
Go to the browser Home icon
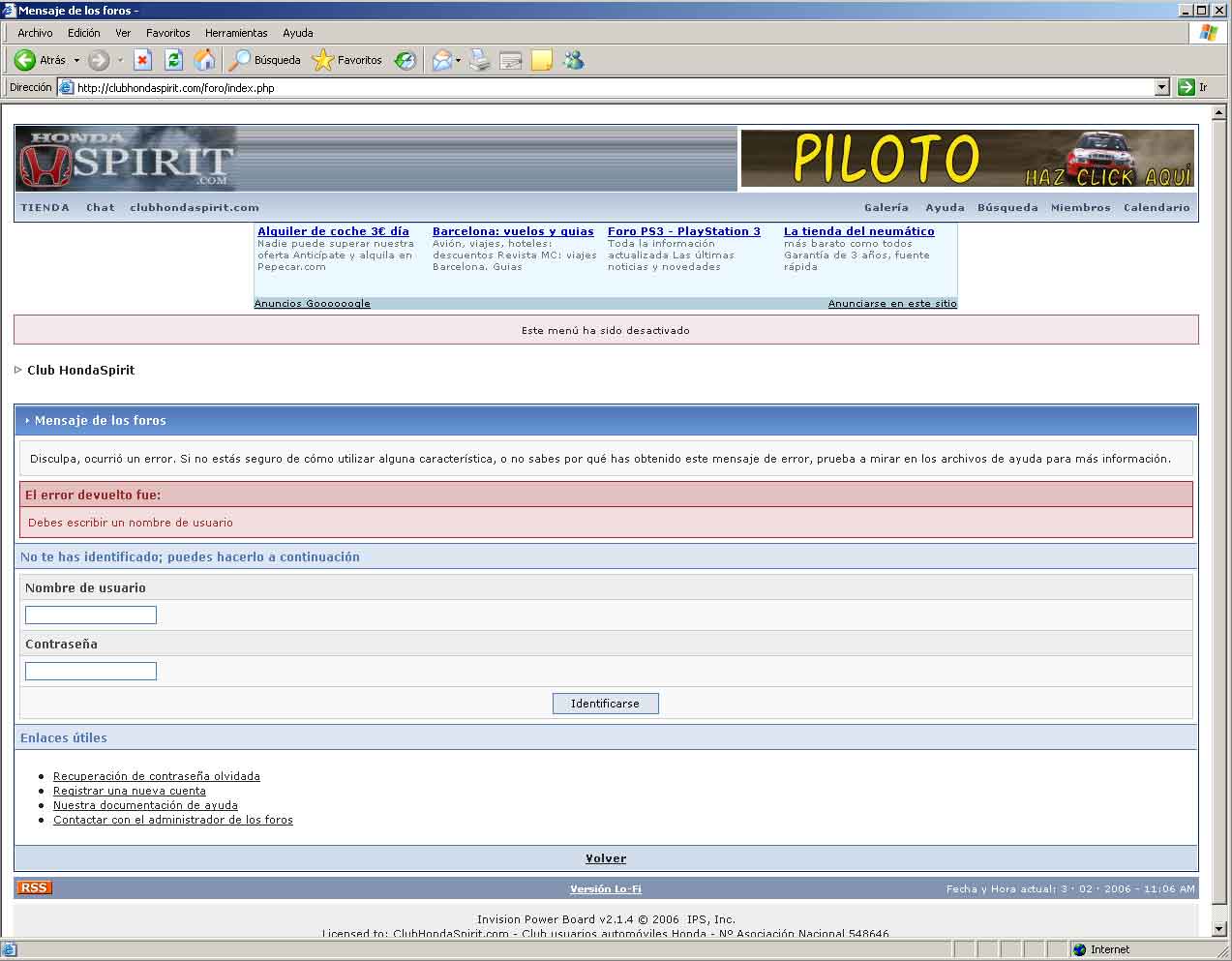click(204, 60)
